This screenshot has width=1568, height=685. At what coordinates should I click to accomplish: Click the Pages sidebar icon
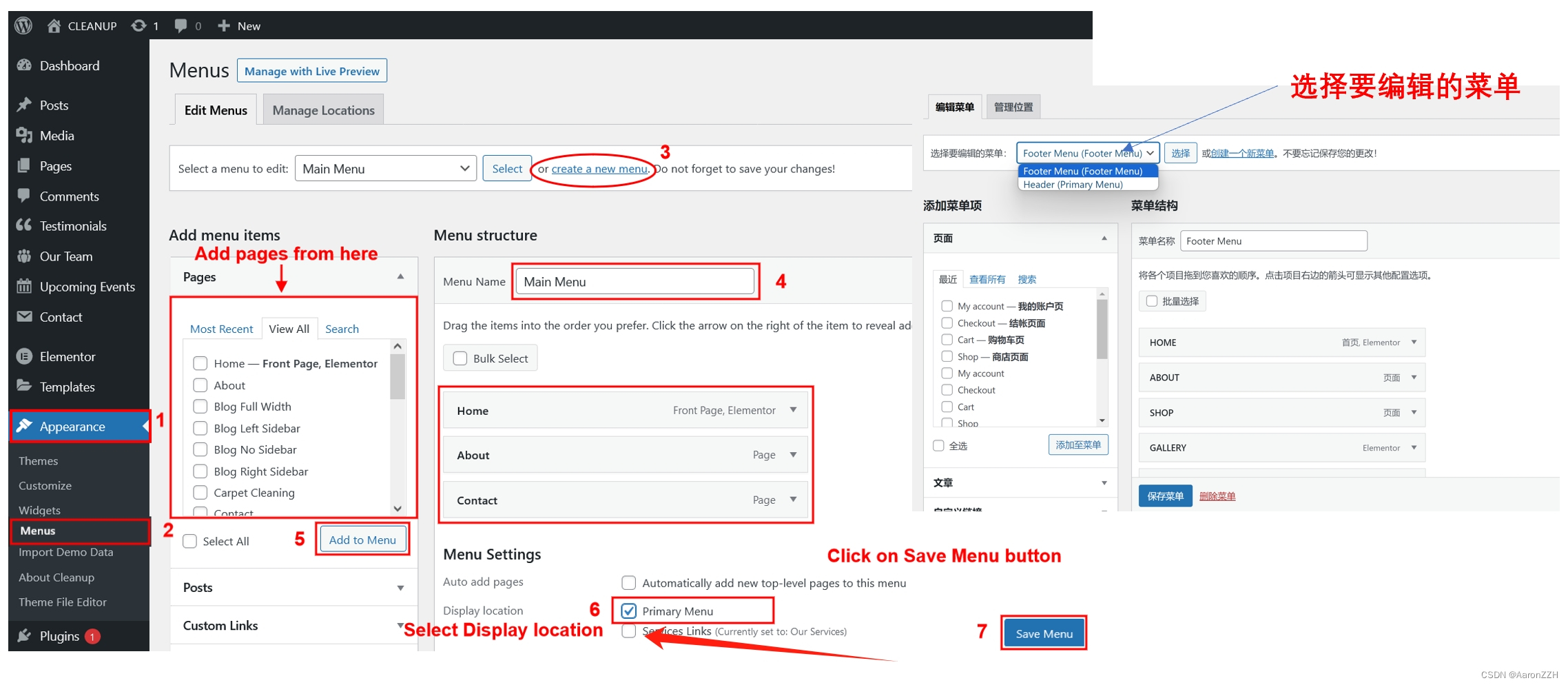coord(24,165)
